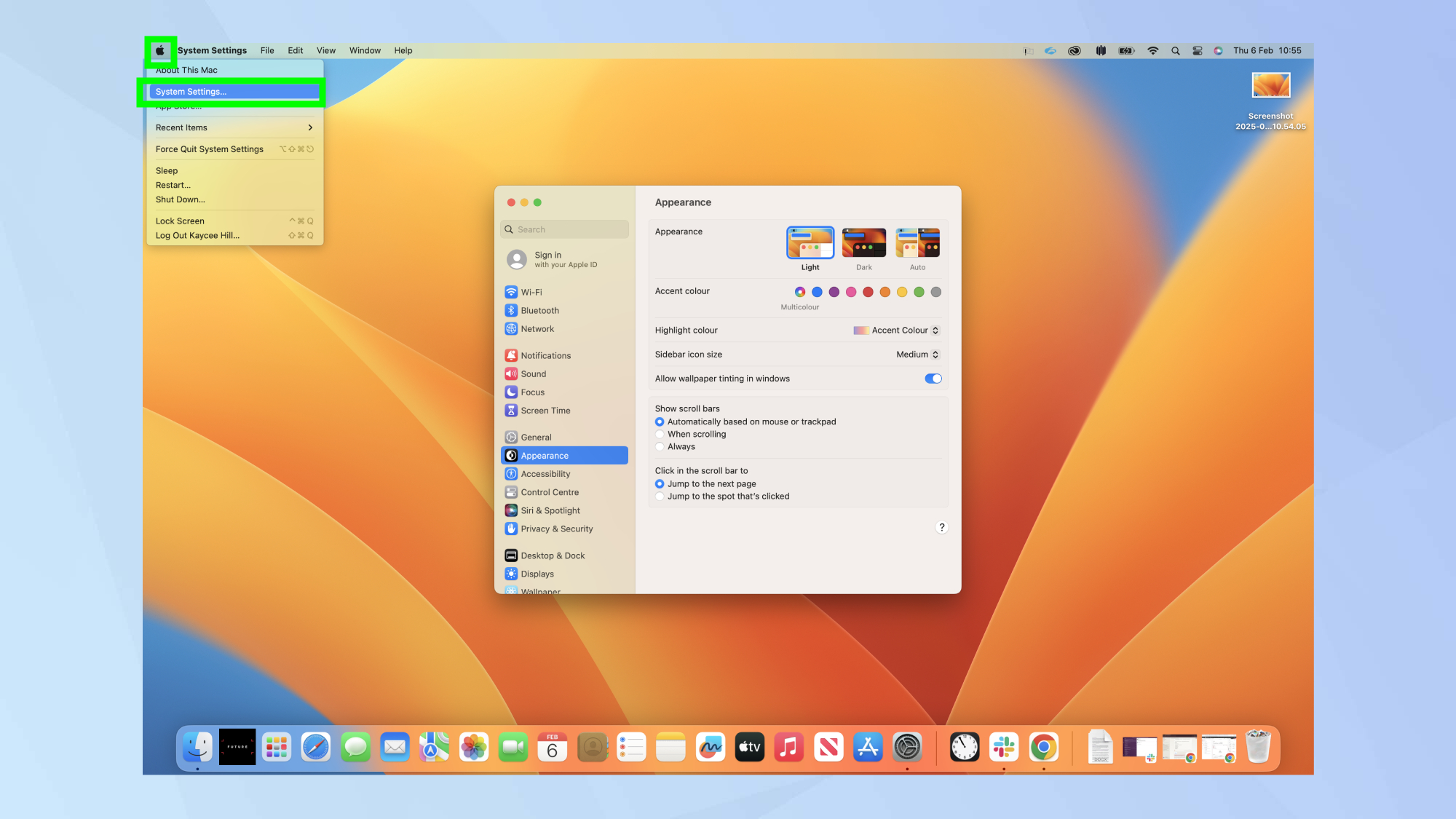Open Notifications settings
The height and width of the screenshot is (819, 1456).
pyautogui.click(x=546, y=355)
